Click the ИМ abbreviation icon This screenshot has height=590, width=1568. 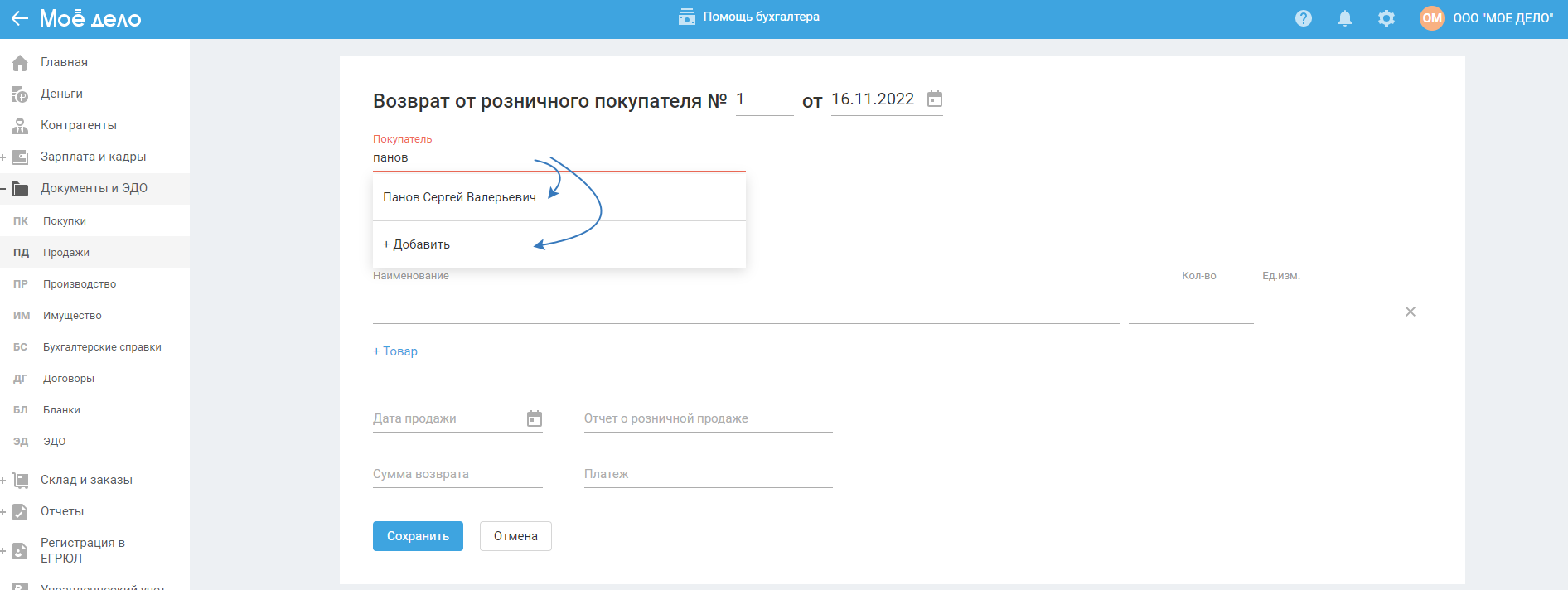[22, 316]
